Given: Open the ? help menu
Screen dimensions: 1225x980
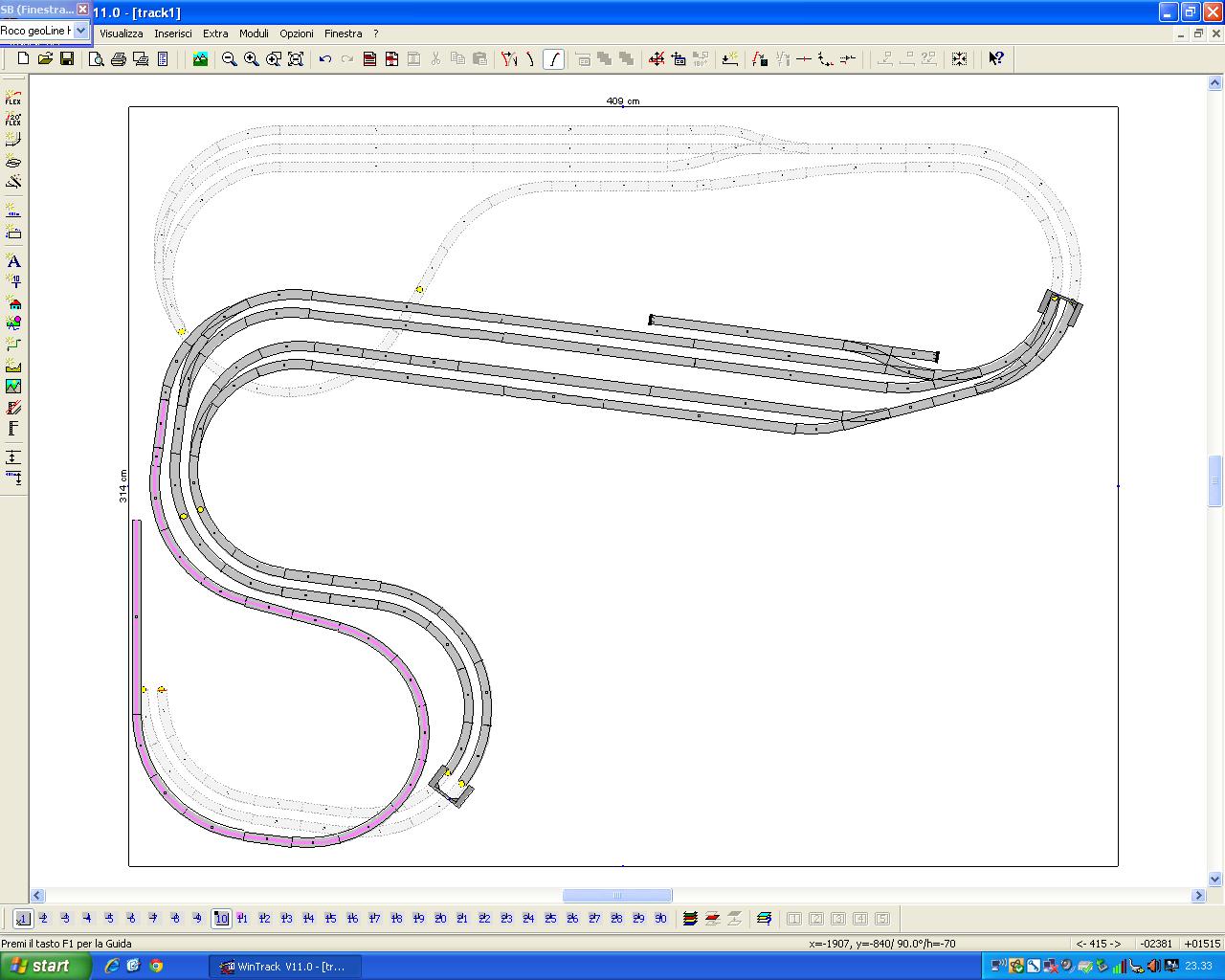Looking at the screenshot, I should point(376,33).
